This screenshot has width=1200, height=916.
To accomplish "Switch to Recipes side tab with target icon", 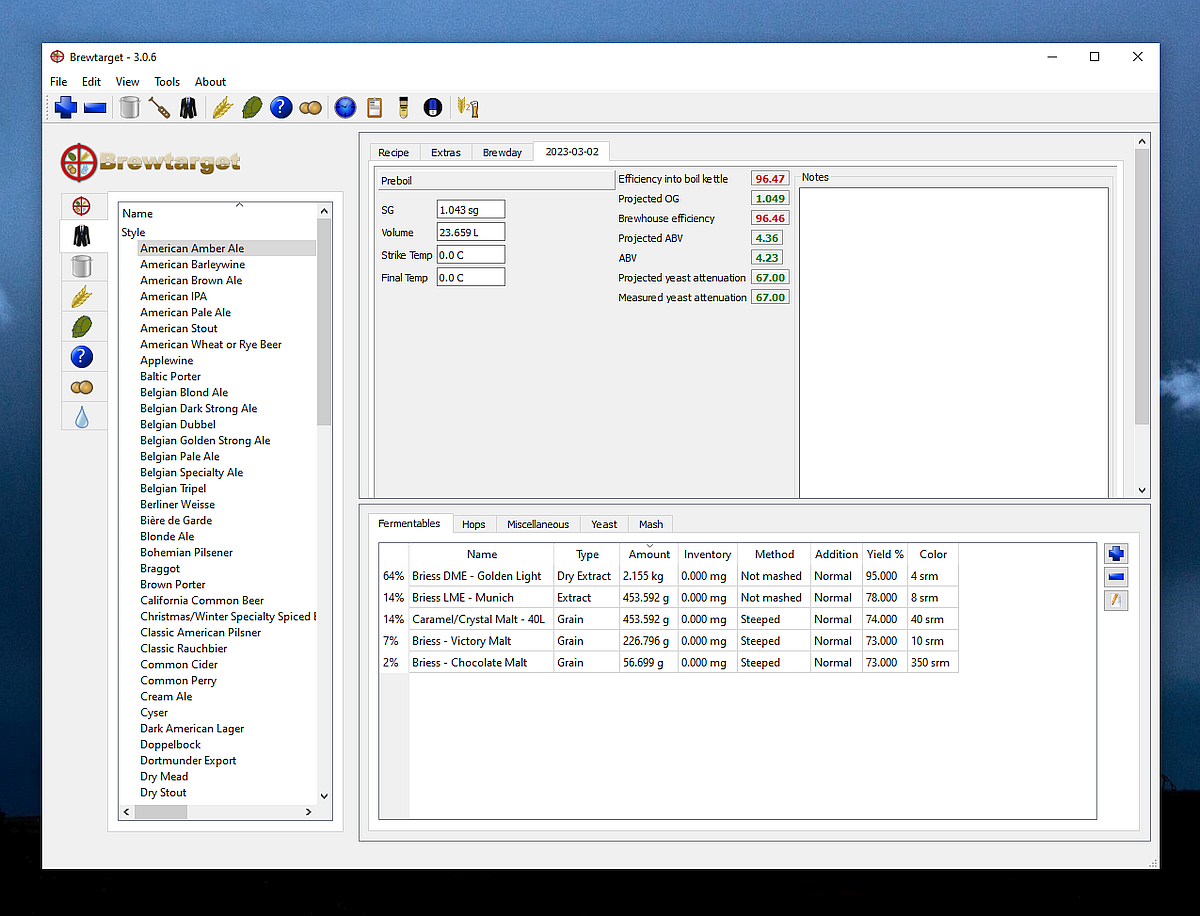I will pyautogui.click(x=82, y=206).
